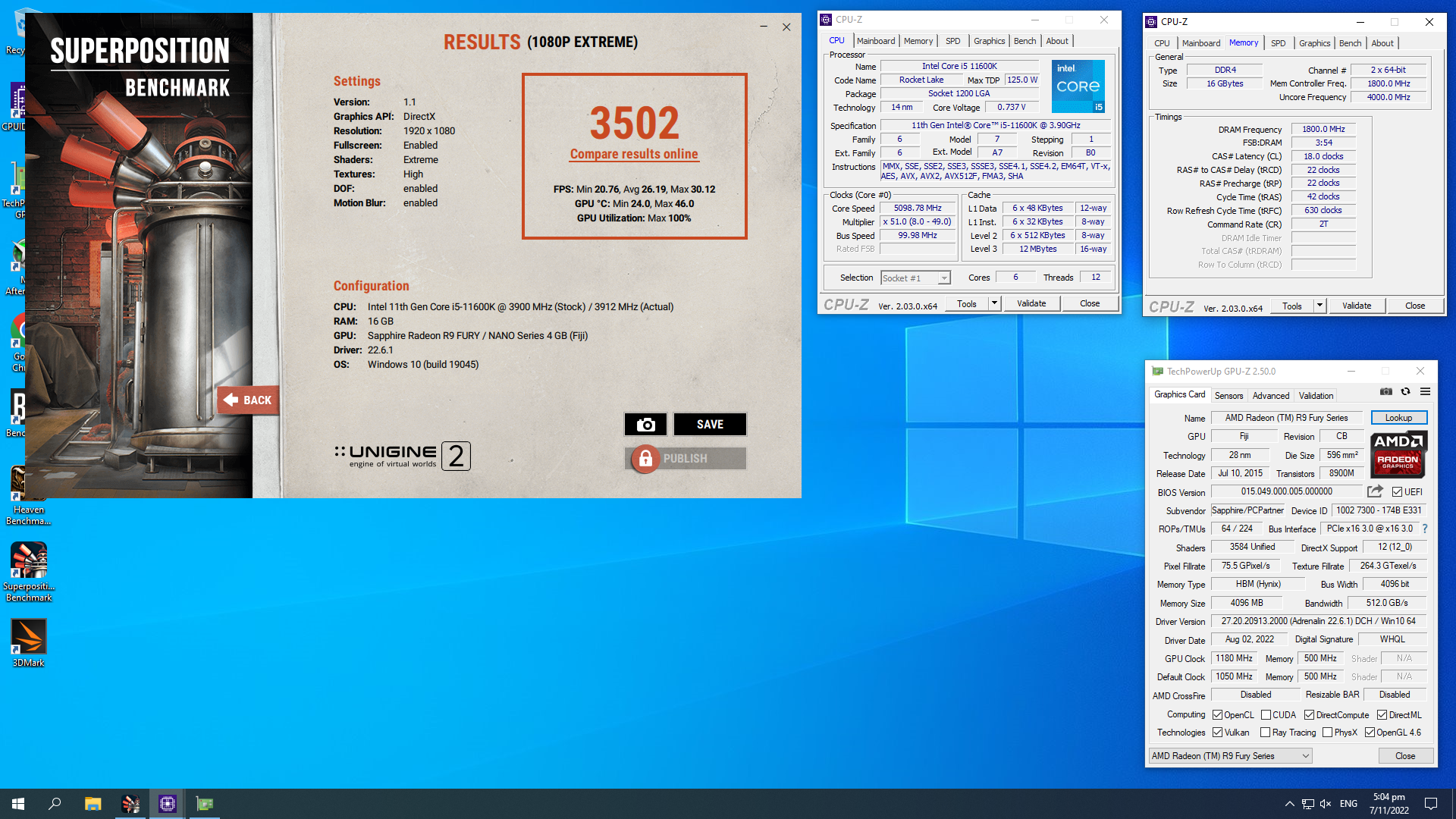Click the GPU-Z refresh icon
Image resolution: width=1456 pixels, height=819 pixels.
[x=1405, y=392]
